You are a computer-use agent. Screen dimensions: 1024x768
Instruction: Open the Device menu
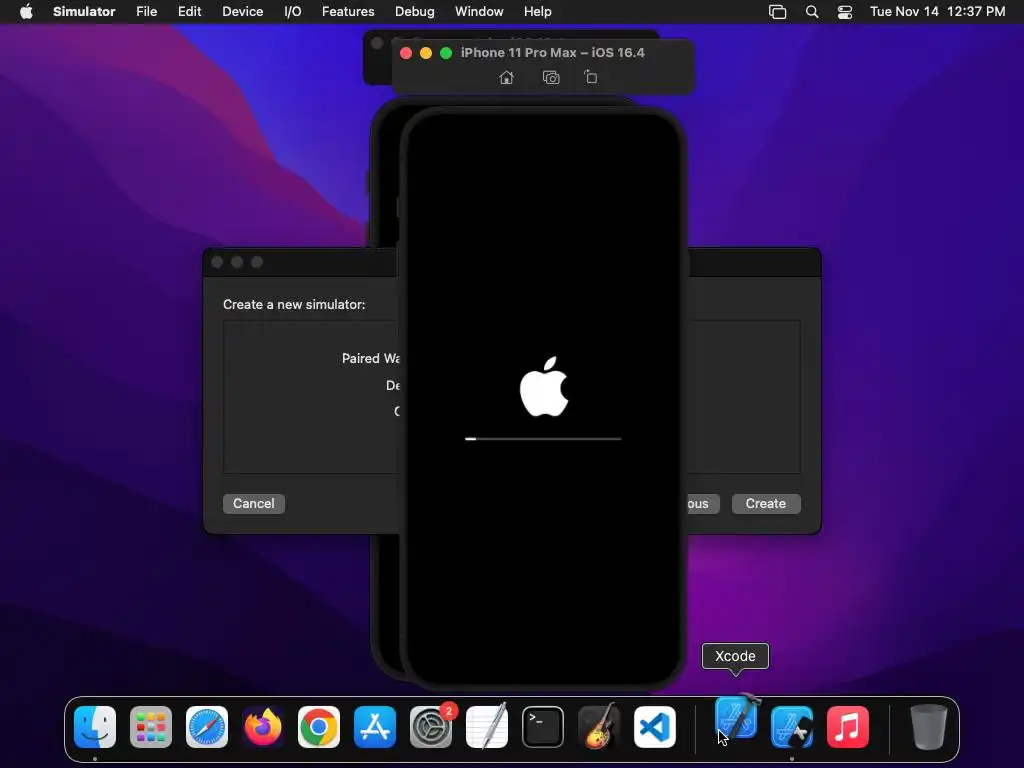click(242, 11)
